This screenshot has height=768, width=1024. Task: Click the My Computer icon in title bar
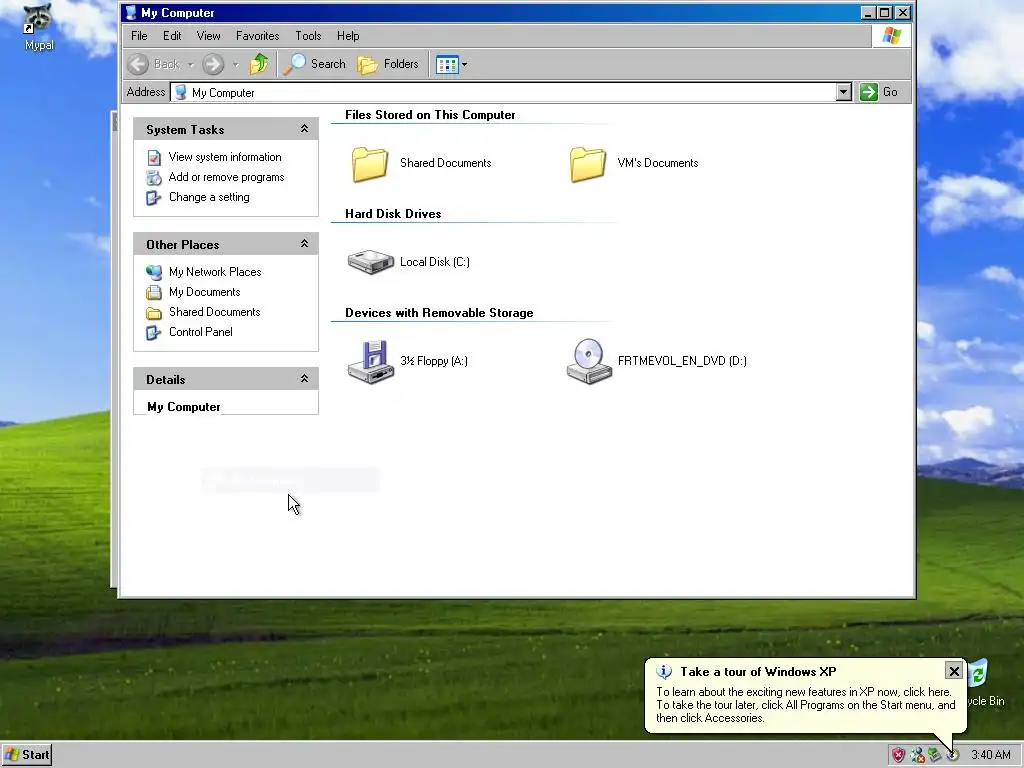tap(131, 12)
